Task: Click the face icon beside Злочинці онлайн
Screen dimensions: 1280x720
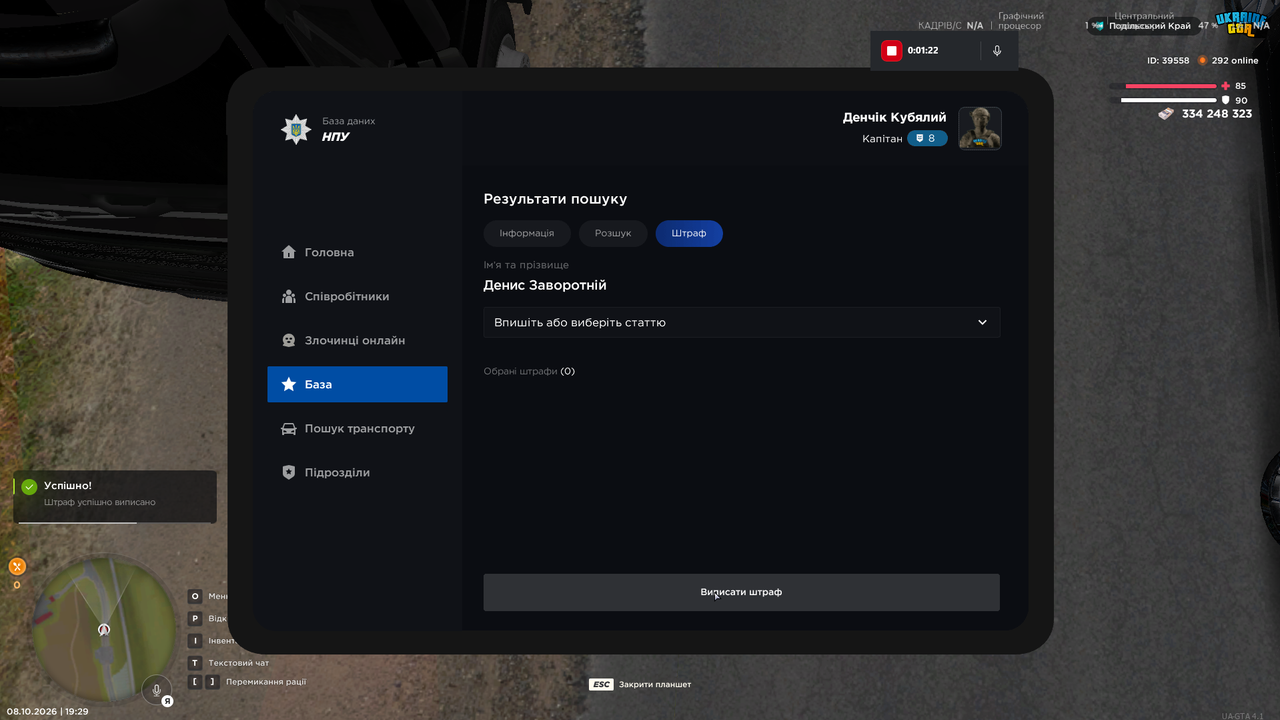Action: (x=289, y=340)
